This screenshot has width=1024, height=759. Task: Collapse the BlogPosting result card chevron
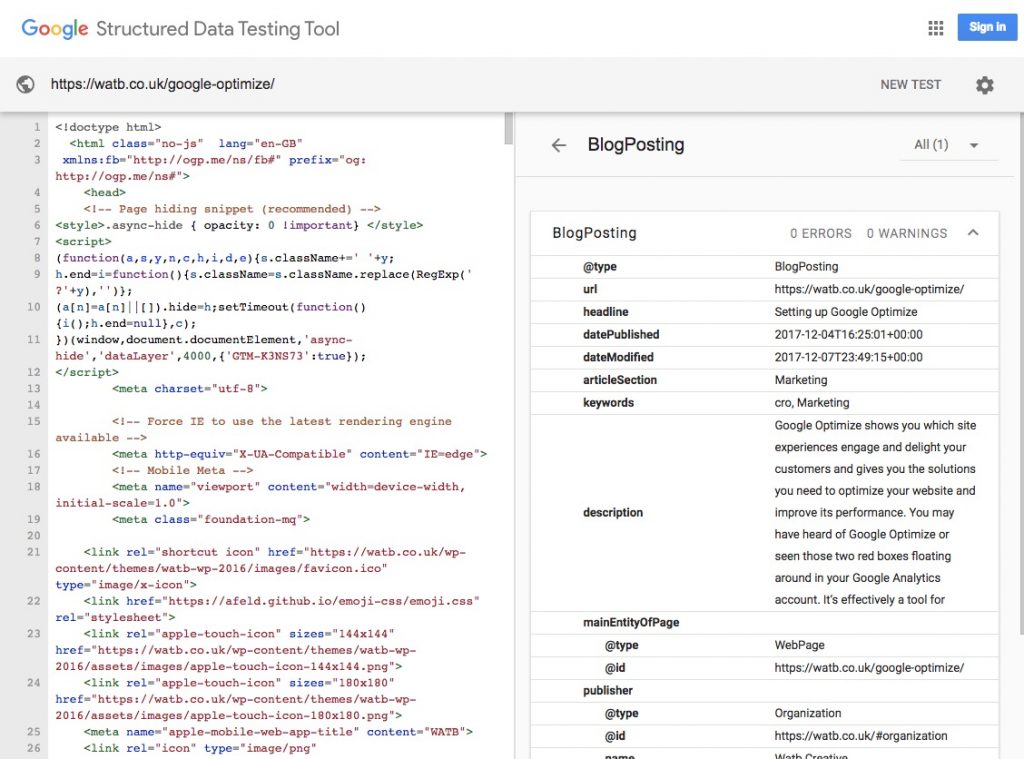[x=973, y=233]
